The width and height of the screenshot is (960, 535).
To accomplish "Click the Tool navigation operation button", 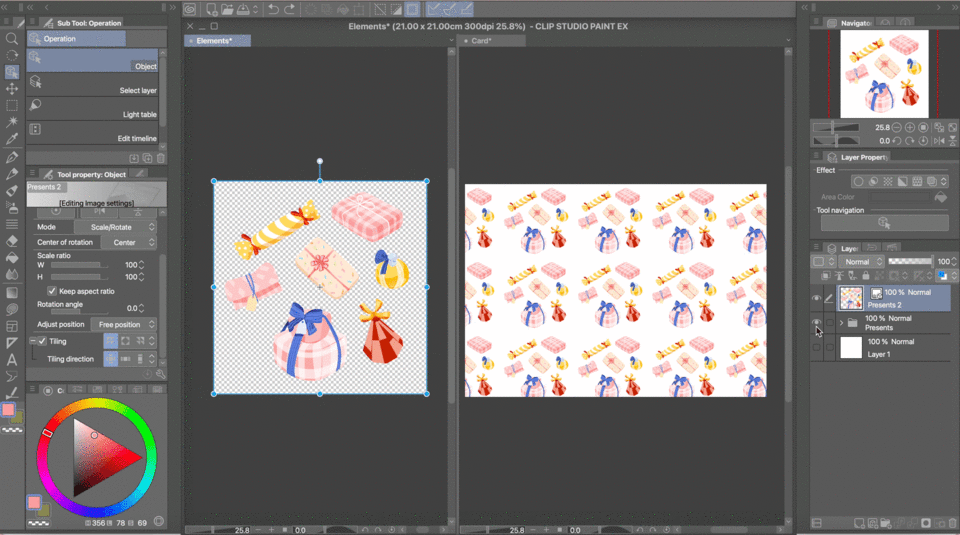I will coord(884,223).
